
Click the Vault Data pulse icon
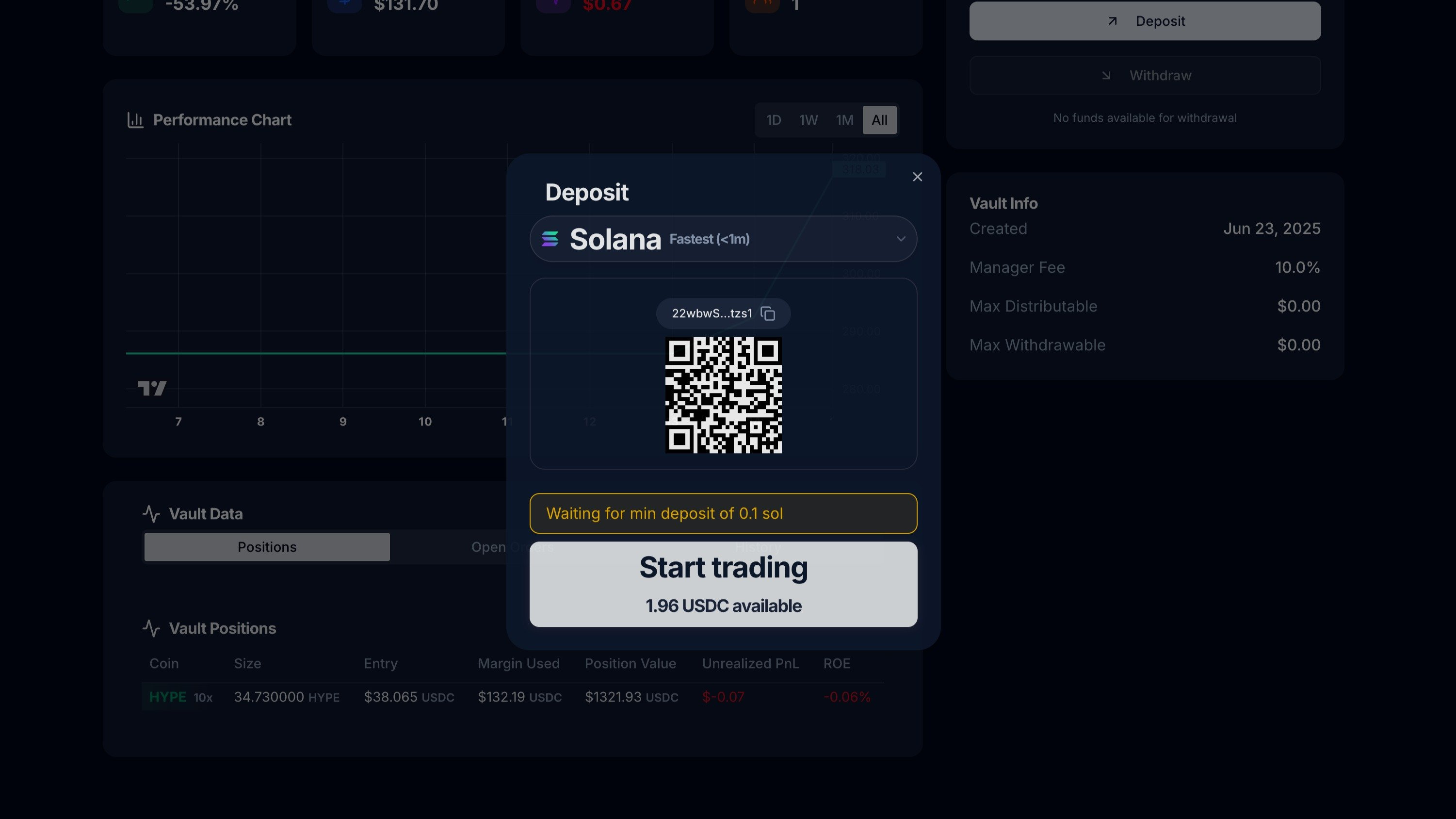click(151, 513)
